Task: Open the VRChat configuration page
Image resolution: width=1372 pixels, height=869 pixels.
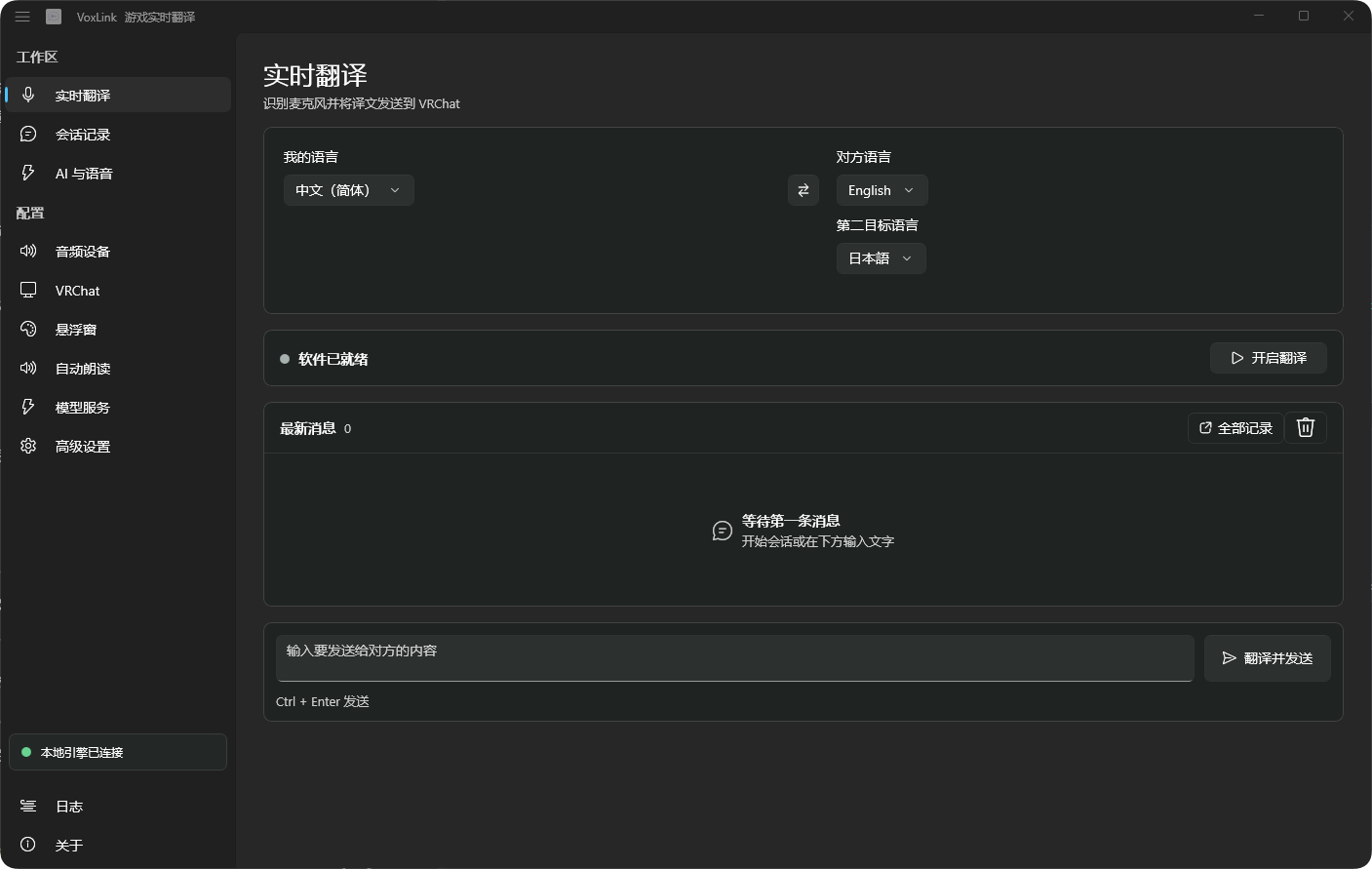Action: click(118, 290)
